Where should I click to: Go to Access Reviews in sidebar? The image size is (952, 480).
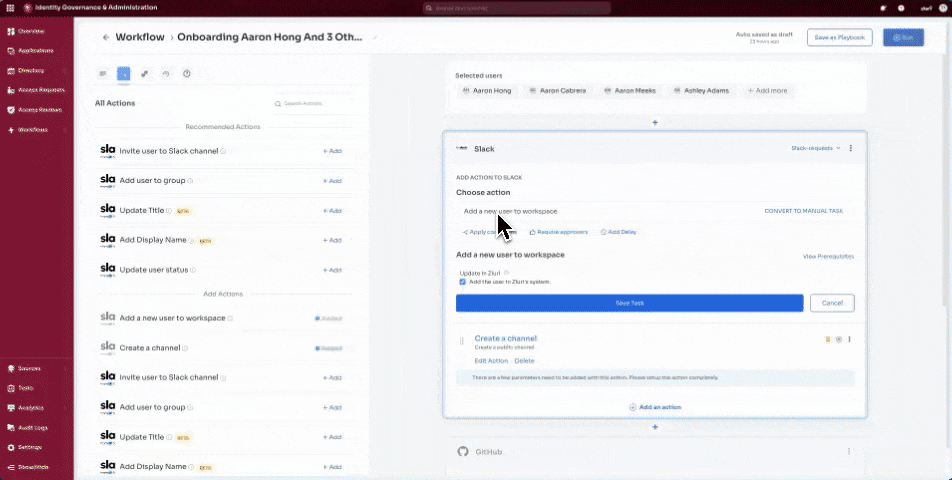(x=34, y=110)
